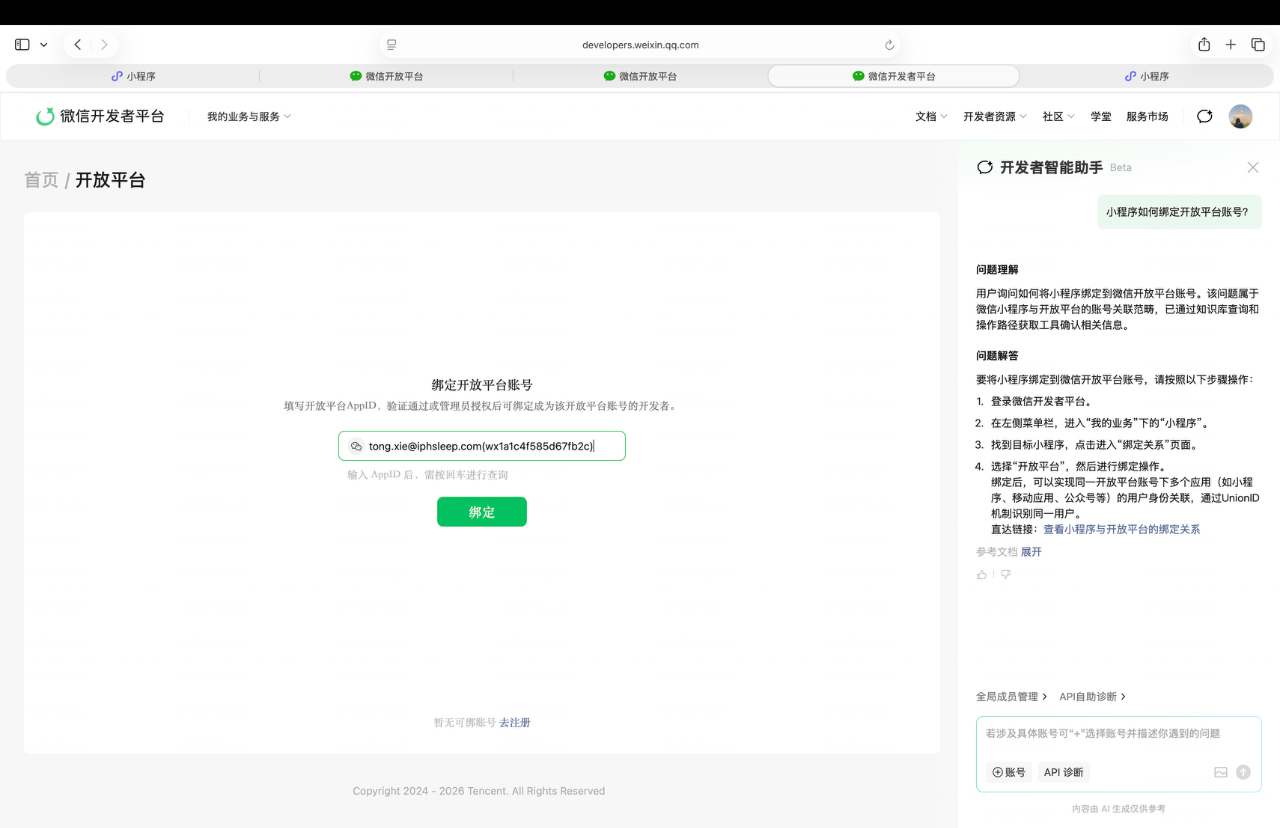Send the question with the arrow icon
Image resolution: width=1280 pixels, height=828 pixels.
pos(1243,772)
